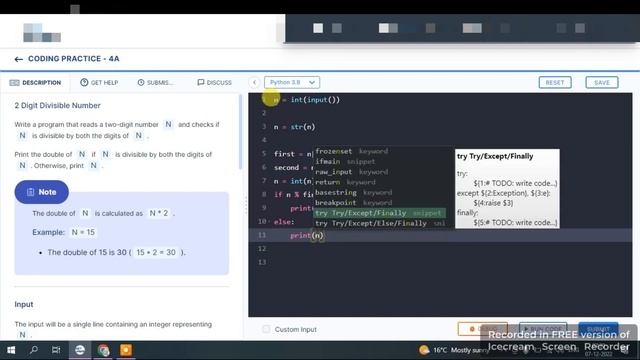Image resolution: width=640 pixels, height=360 pixels.
Task: Open the Get Help tab
Action: (99, 82)
